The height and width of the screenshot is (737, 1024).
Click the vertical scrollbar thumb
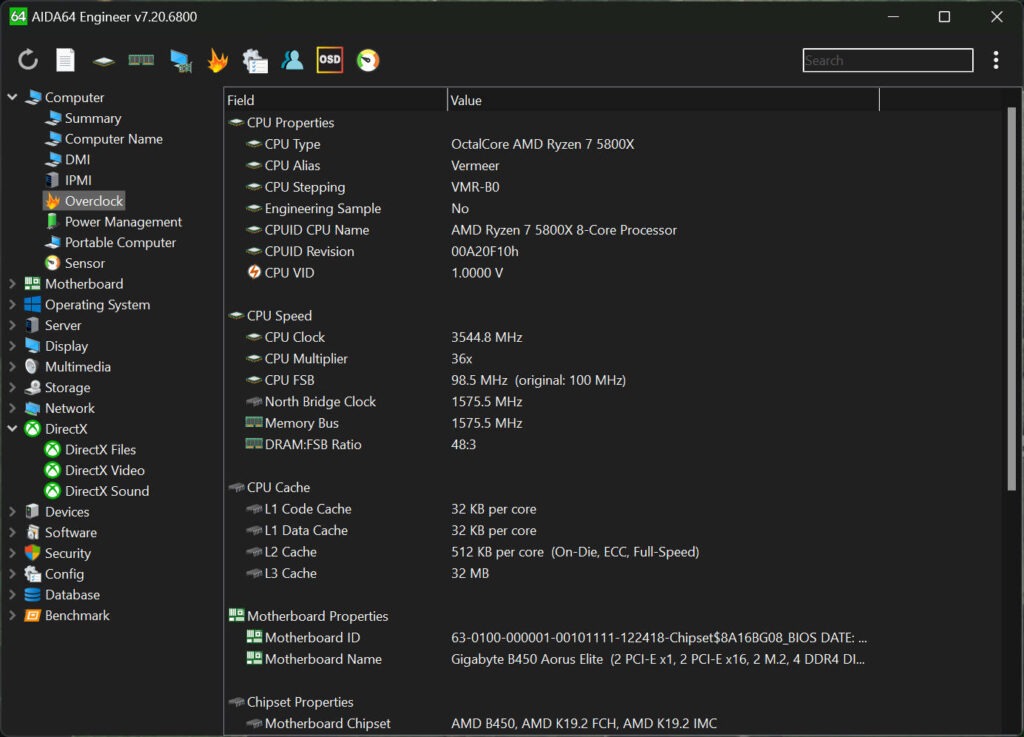point(1012,298)
